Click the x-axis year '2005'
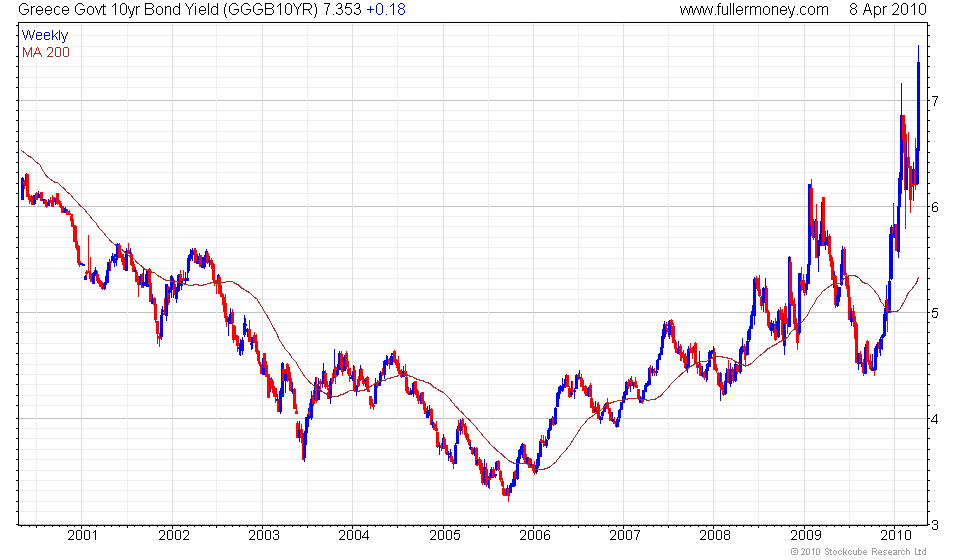Image resolution: width=980 pixels, height=560 pixels. 444,536
